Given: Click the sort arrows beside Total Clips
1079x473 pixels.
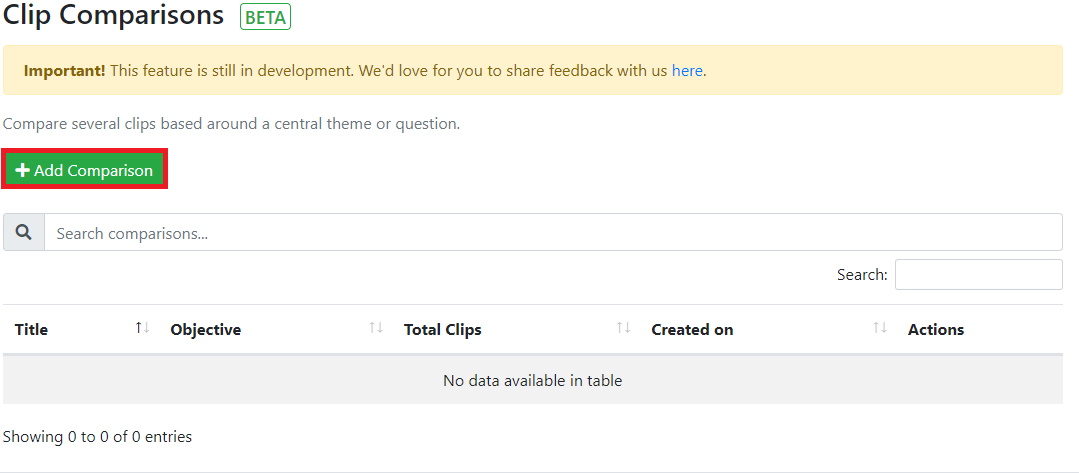Looking at the screenshot, I should pyautogui.click(x=623, y=328).
